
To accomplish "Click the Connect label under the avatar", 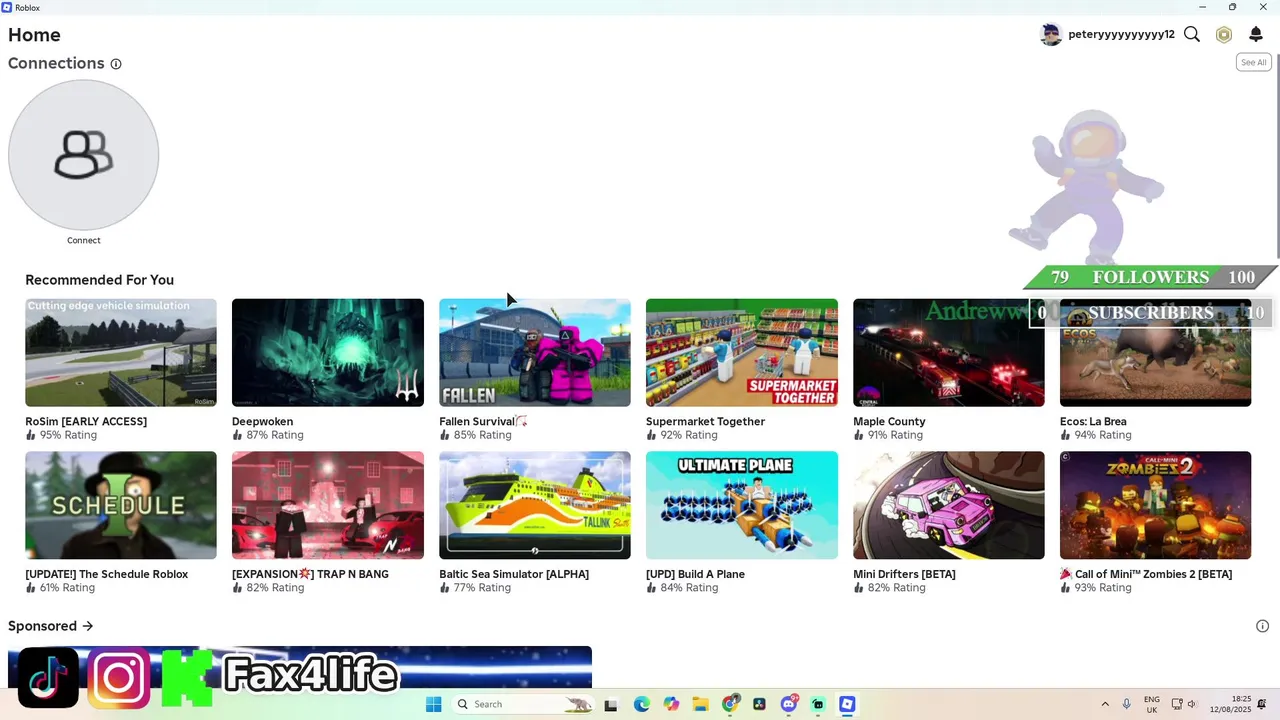I will (x=84, y=240).
